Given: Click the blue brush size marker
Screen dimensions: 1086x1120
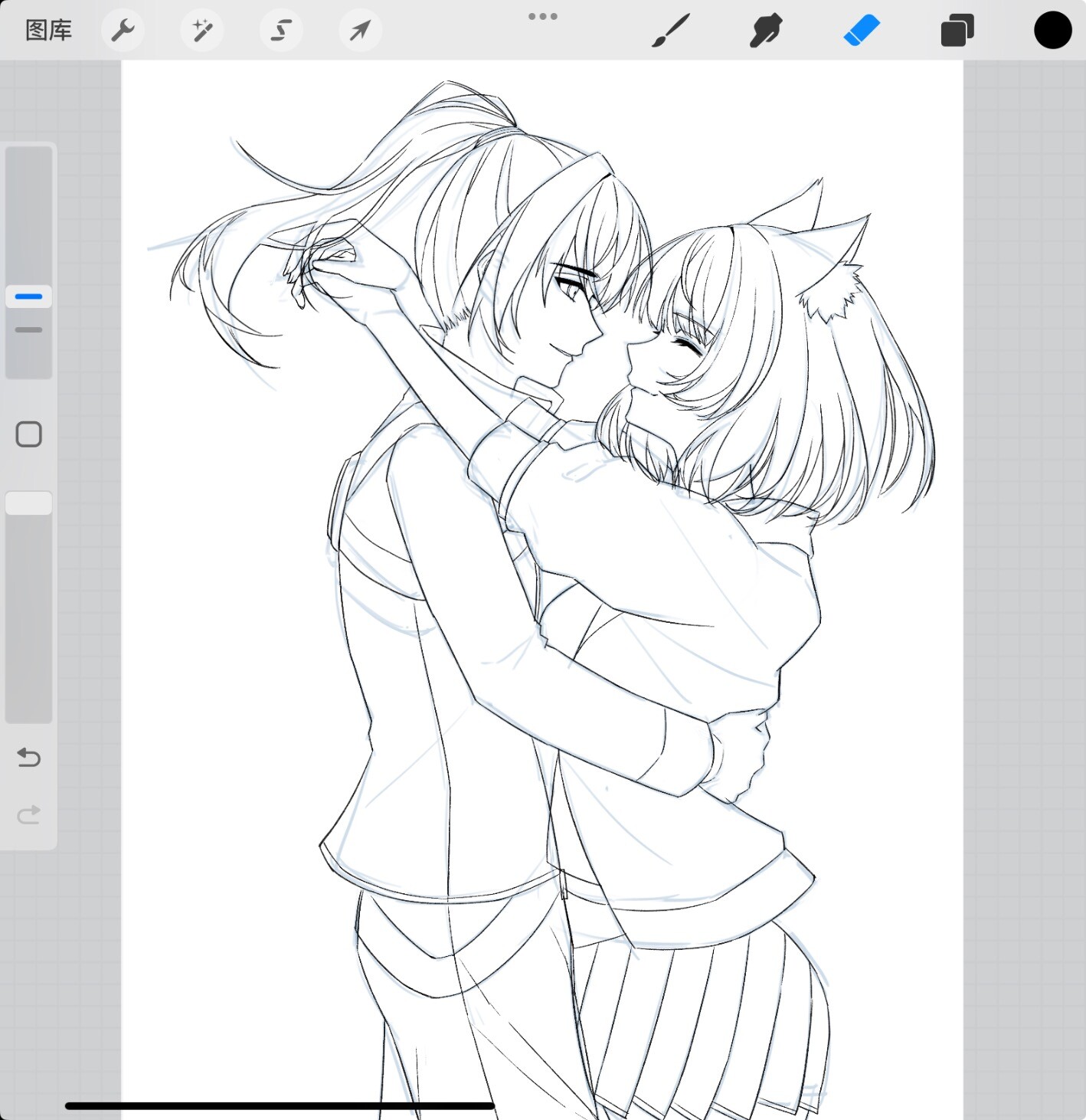Looking at the screenshot, I should [29, 296].
